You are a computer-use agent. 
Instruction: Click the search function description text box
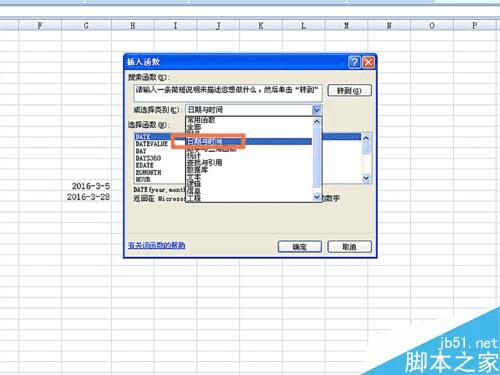point(228,93)
